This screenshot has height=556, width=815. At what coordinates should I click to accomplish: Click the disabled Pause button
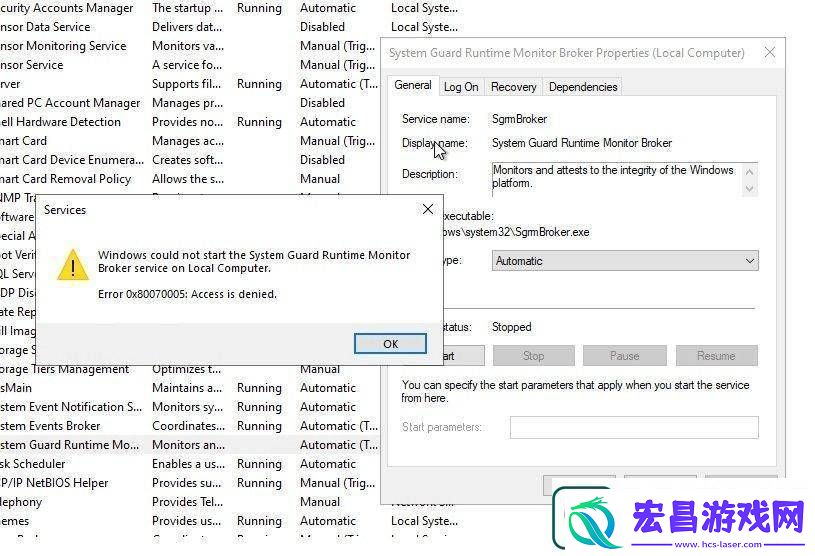tap(625, 356)
